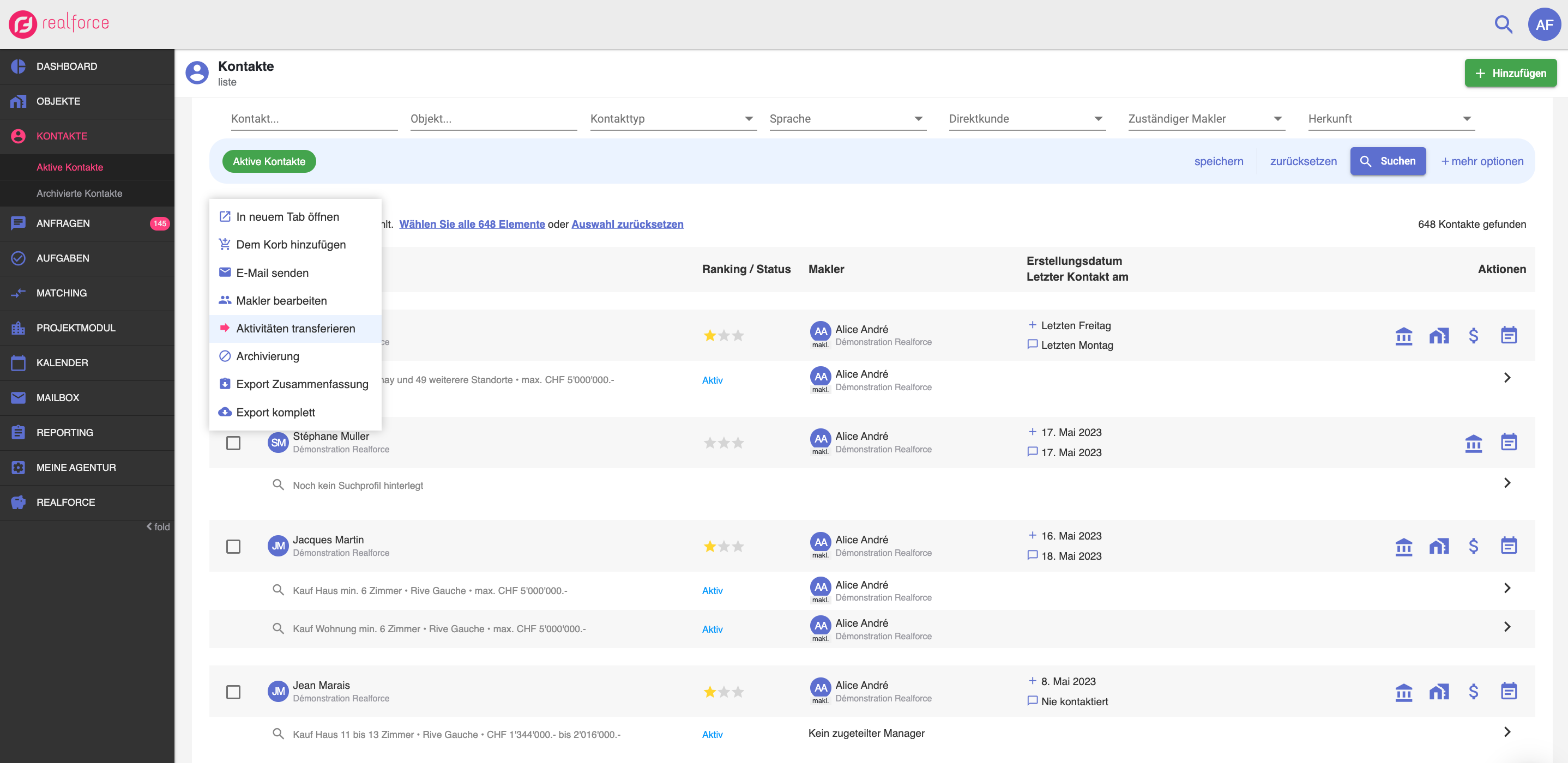This screenshot has width=1568, height=763.
Task: Expand Kauf Wohnung min. 6 Zimmer chevron
Action: click(x=1506, y=627)
